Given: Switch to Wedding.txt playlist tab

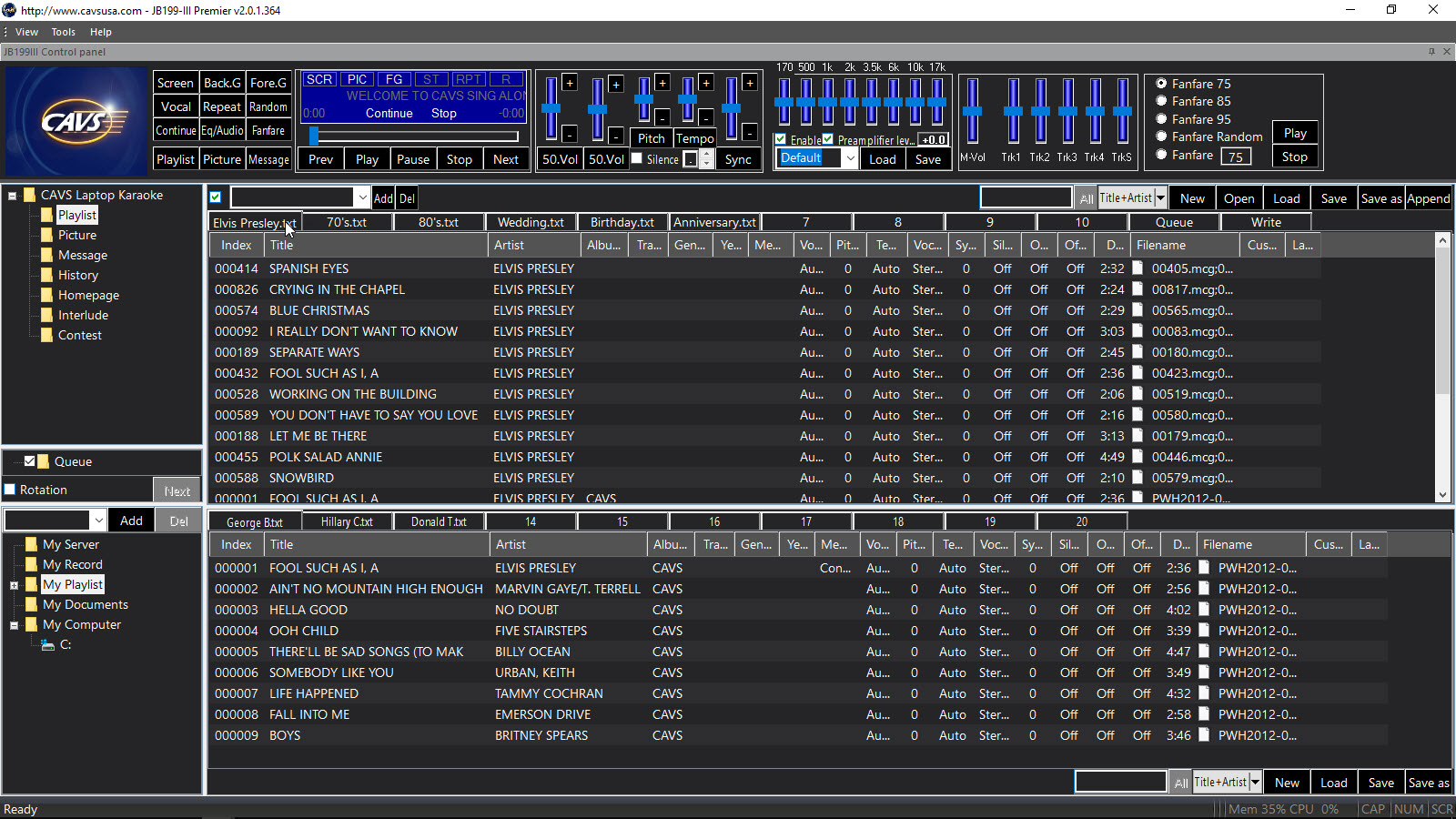Looking at the screenshot, I should pos(531,222).
